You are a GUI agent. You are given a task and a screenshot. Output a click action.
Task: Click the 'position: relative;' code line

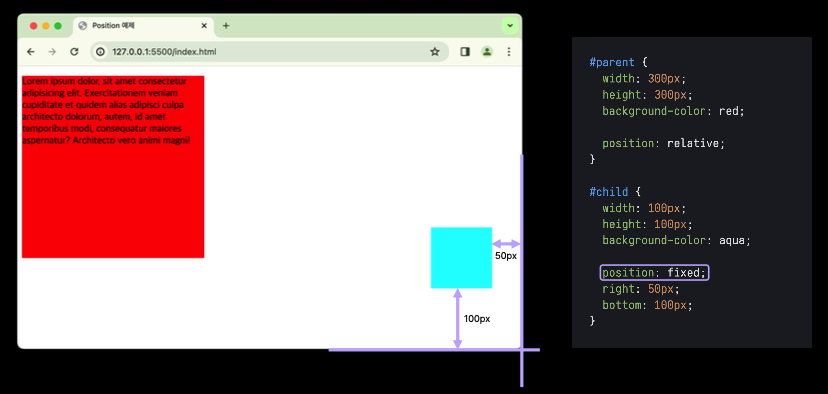point(664,143)
